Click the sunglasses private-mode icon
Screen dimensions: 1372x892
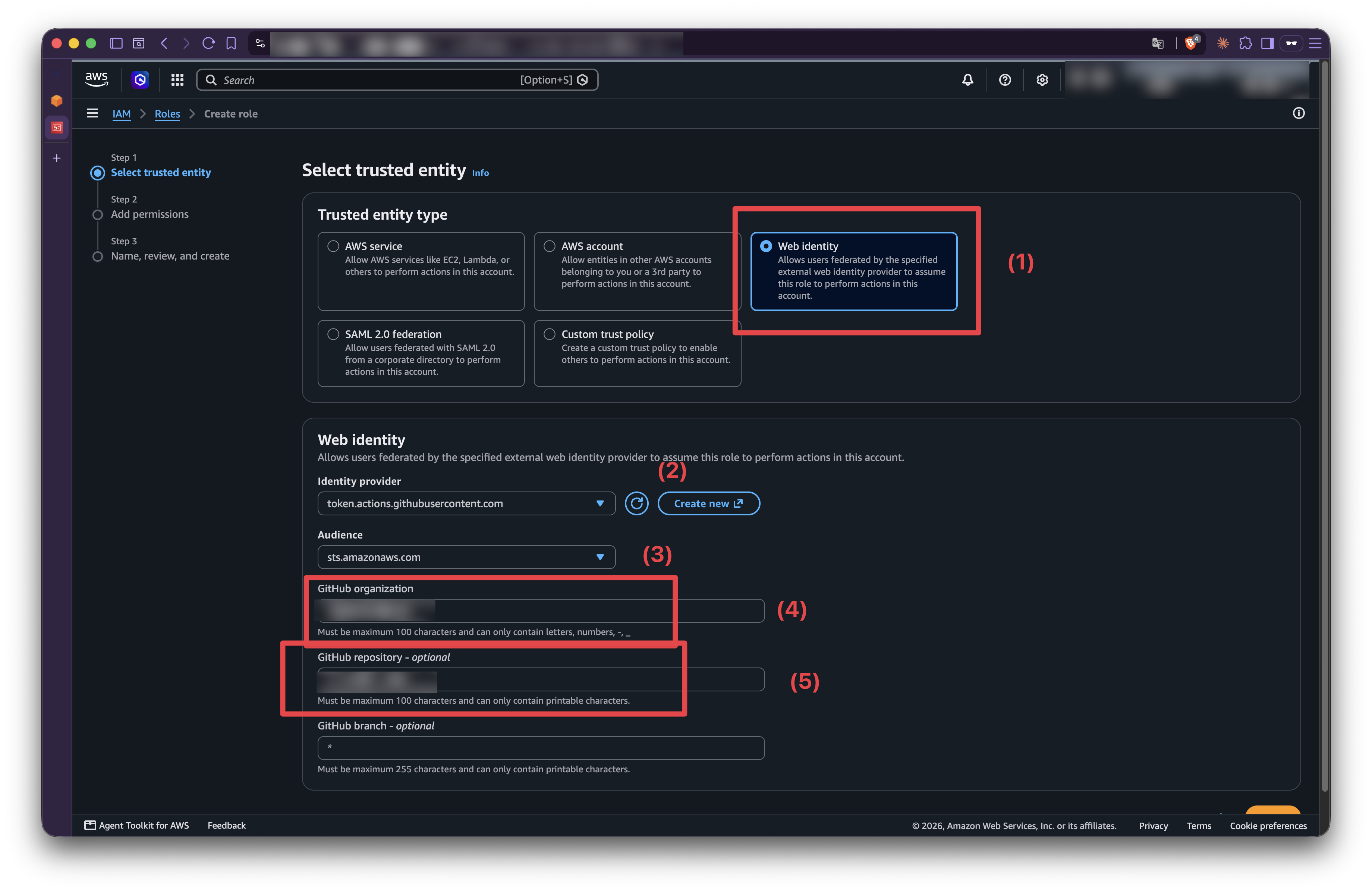pyautogui.click(x=1291, y=43)
